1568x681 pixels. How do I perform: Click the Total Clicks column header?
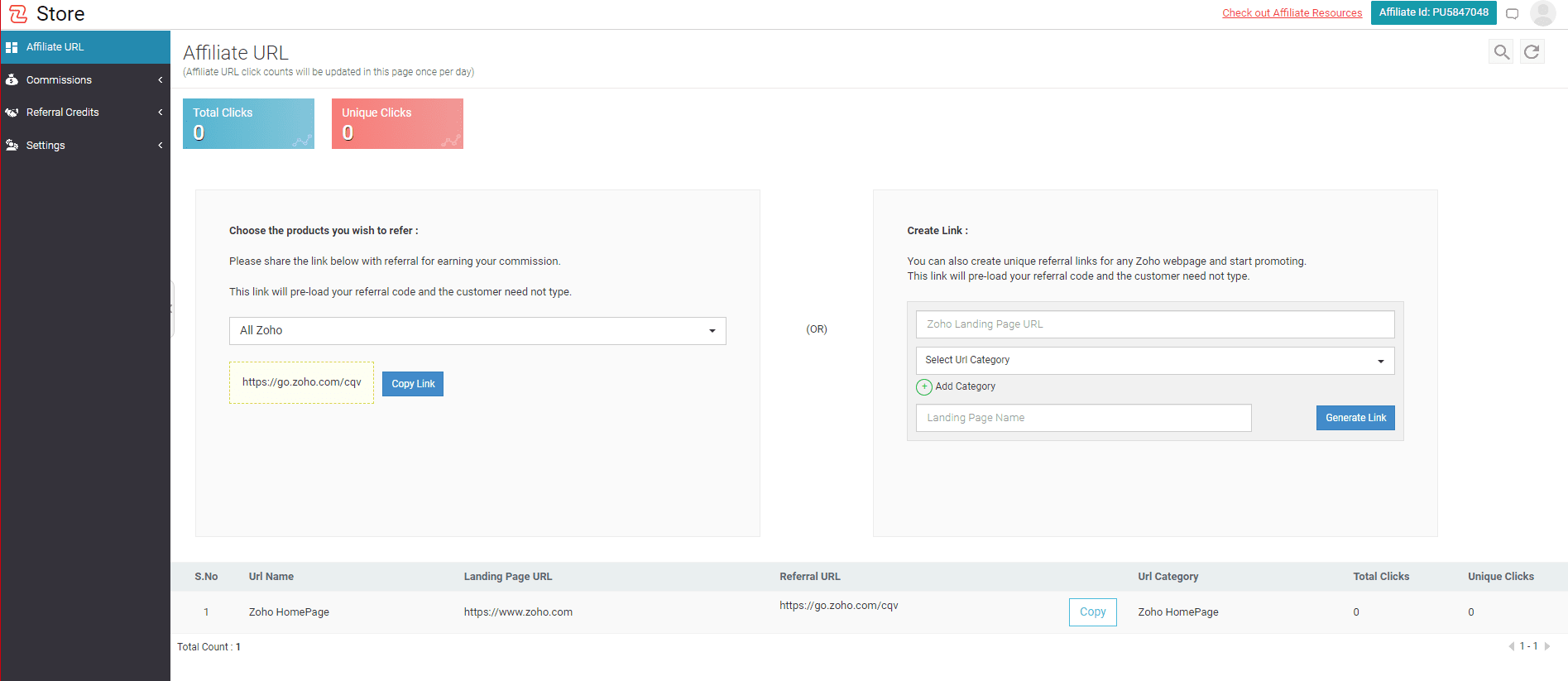(1381, 577)
